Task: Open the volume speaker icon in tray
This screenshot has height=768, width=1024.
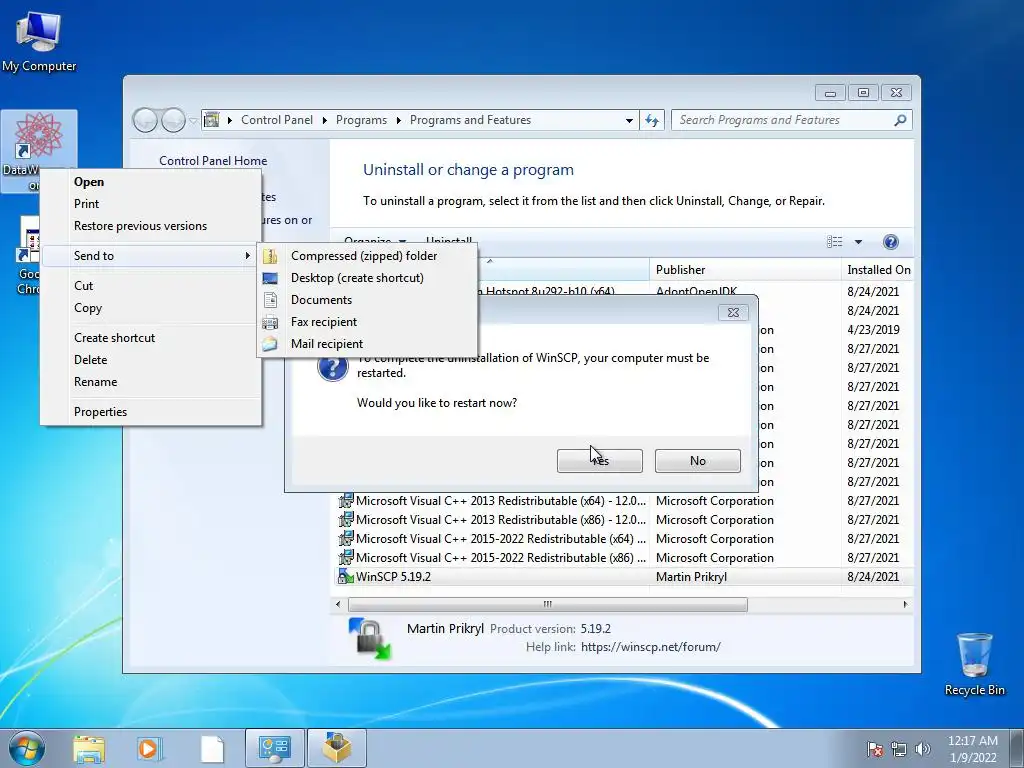Action: (922, 749)
